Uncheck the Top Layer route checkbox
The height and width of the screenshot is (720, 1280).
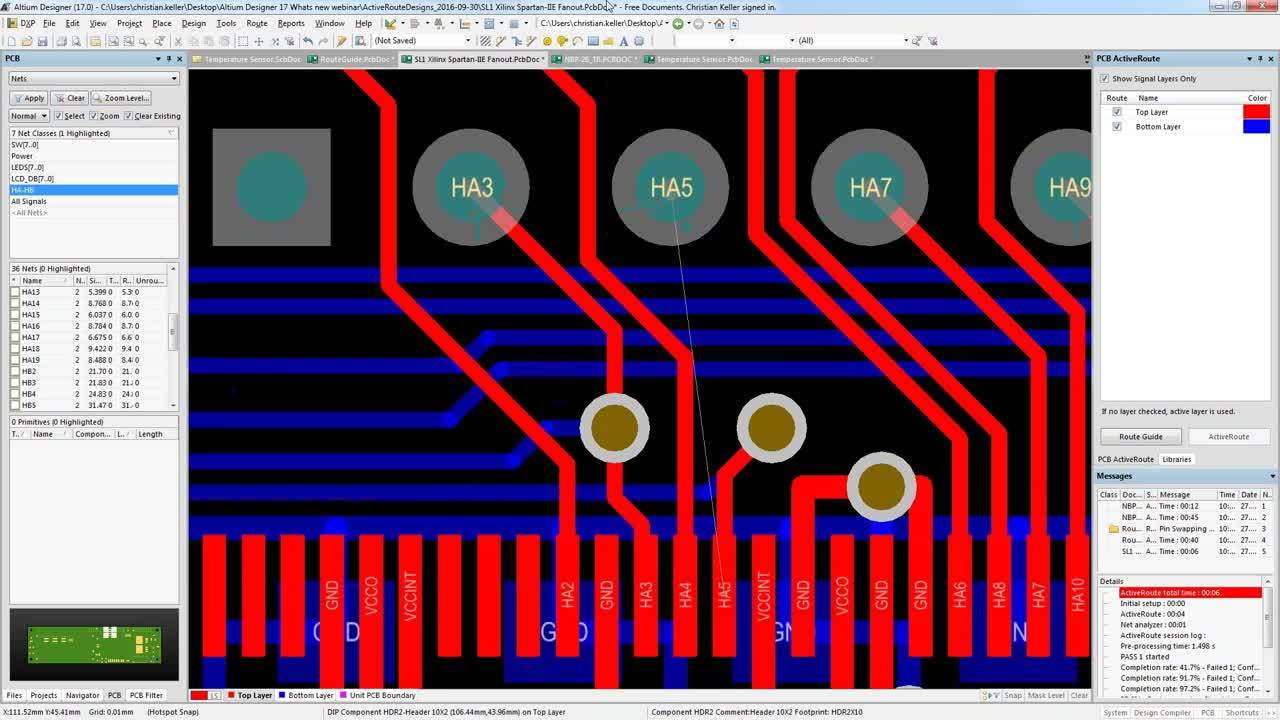1117,112
